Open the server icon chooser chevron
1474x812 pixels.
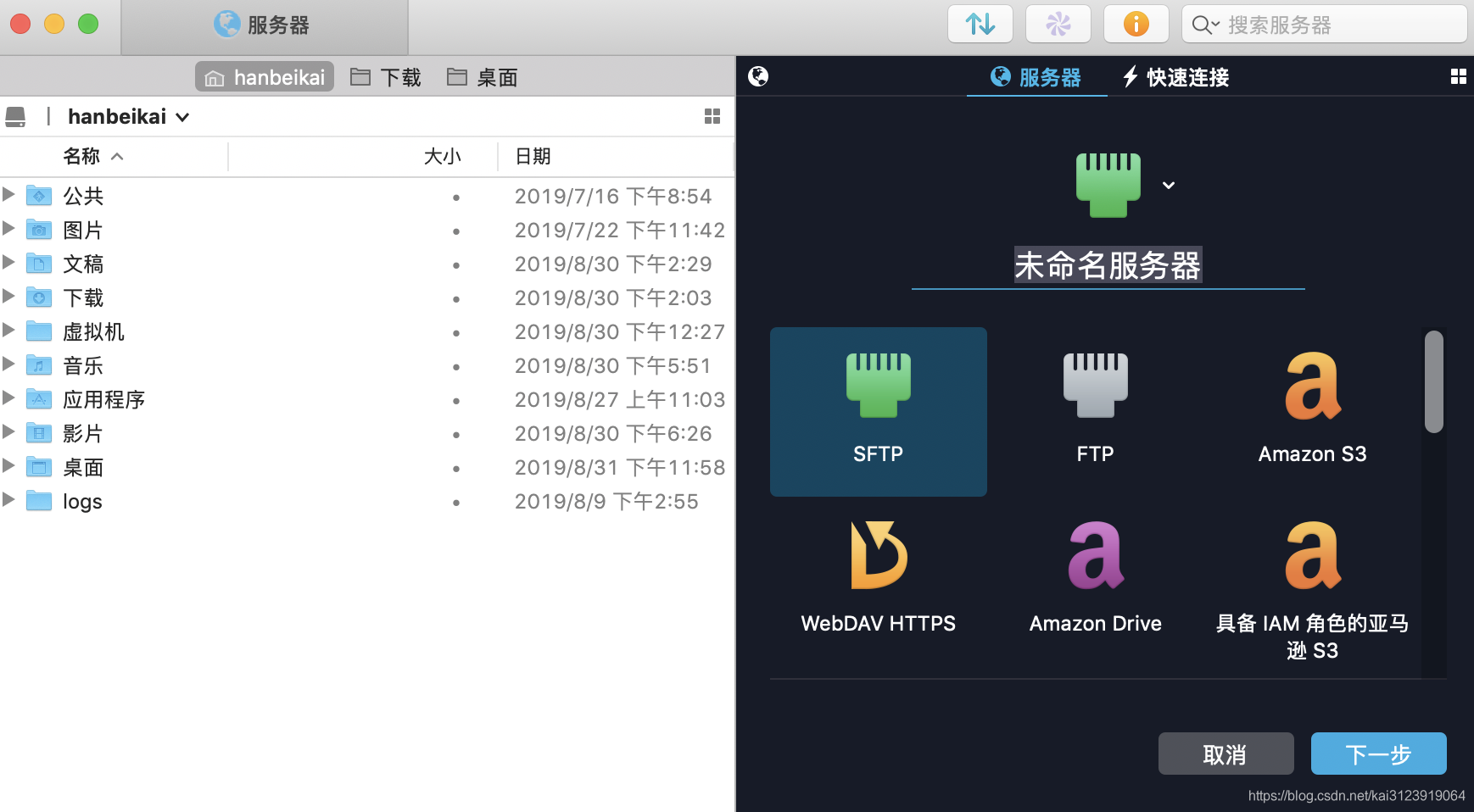1169,186
